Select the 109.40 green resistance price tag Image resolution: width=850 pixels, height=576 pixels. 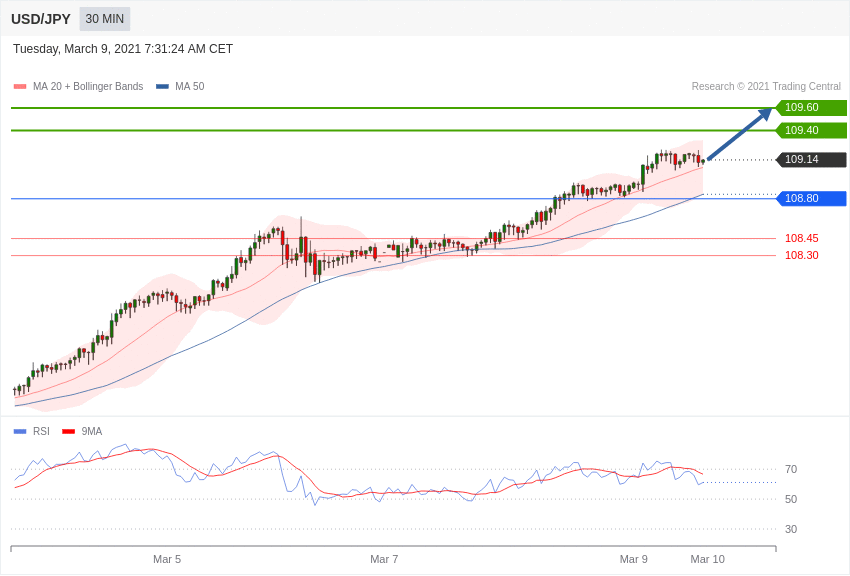point(811,130)
